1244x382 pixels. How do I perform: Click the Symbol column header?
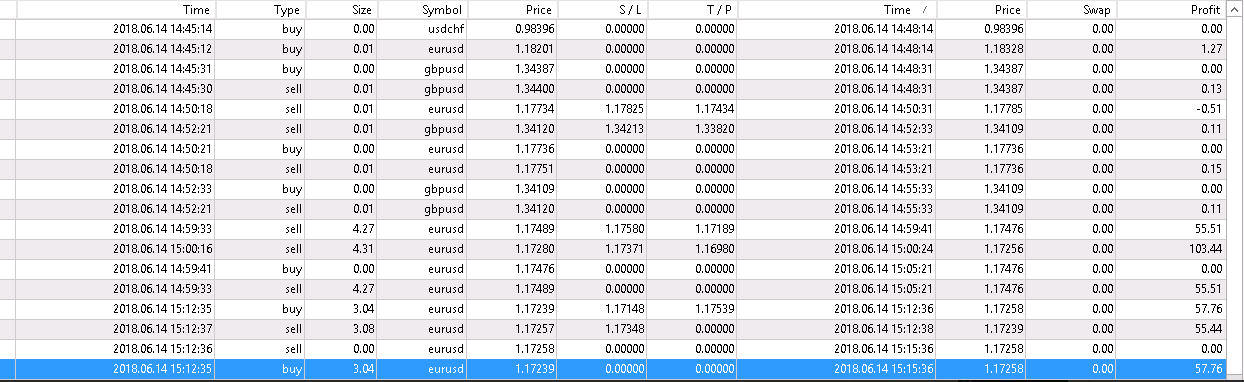click(x=424, y=9)
